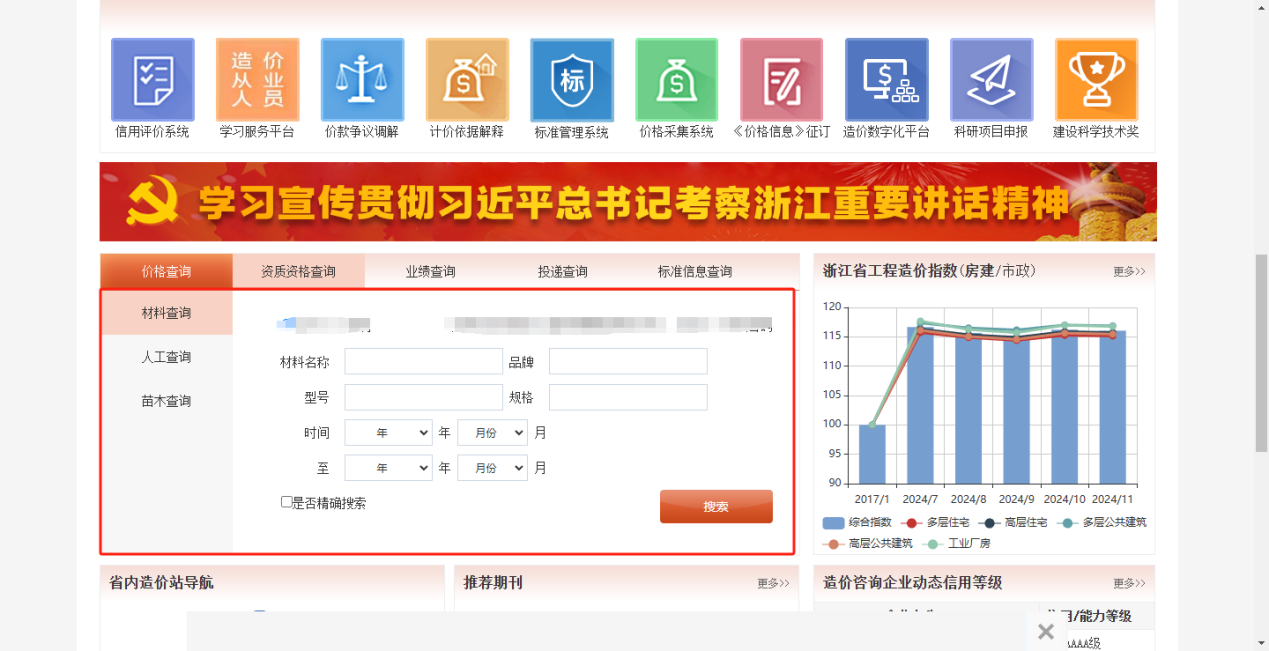Switch to the 资质资格查询 tab
Screen dimensions: 1269x651
pos(298,271)
